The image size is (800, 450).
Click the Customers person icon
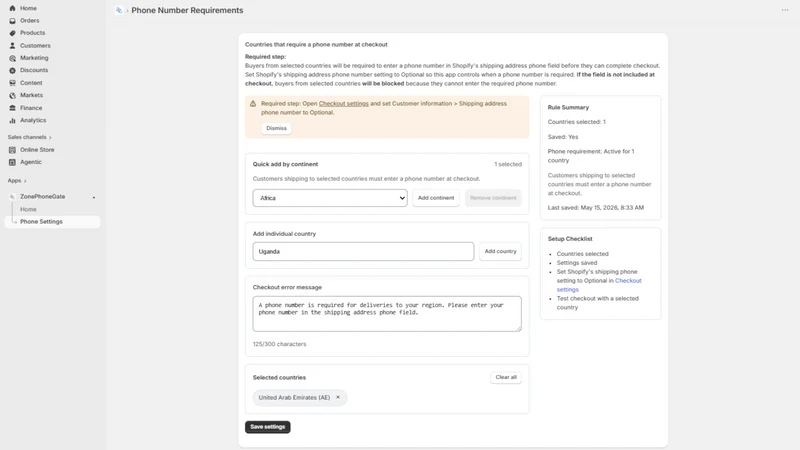pos(12,46)
